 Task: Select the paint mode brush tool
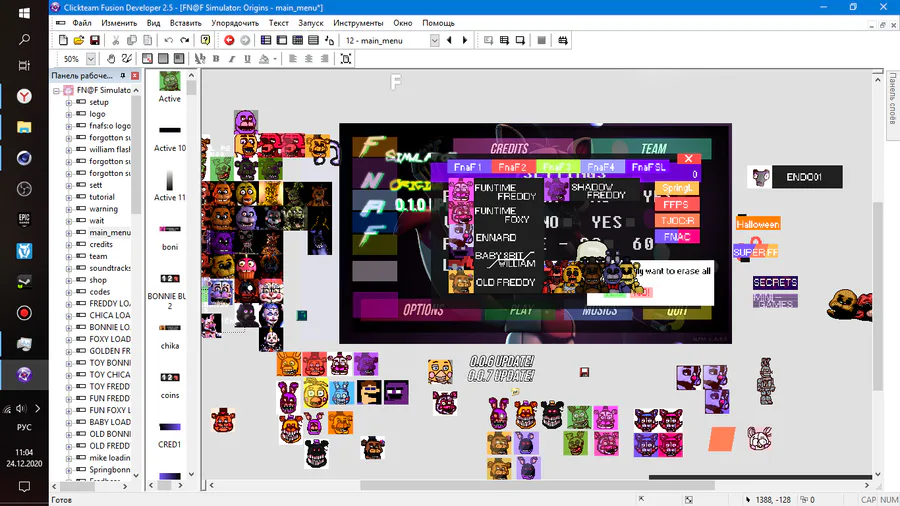tap(127, 59)
